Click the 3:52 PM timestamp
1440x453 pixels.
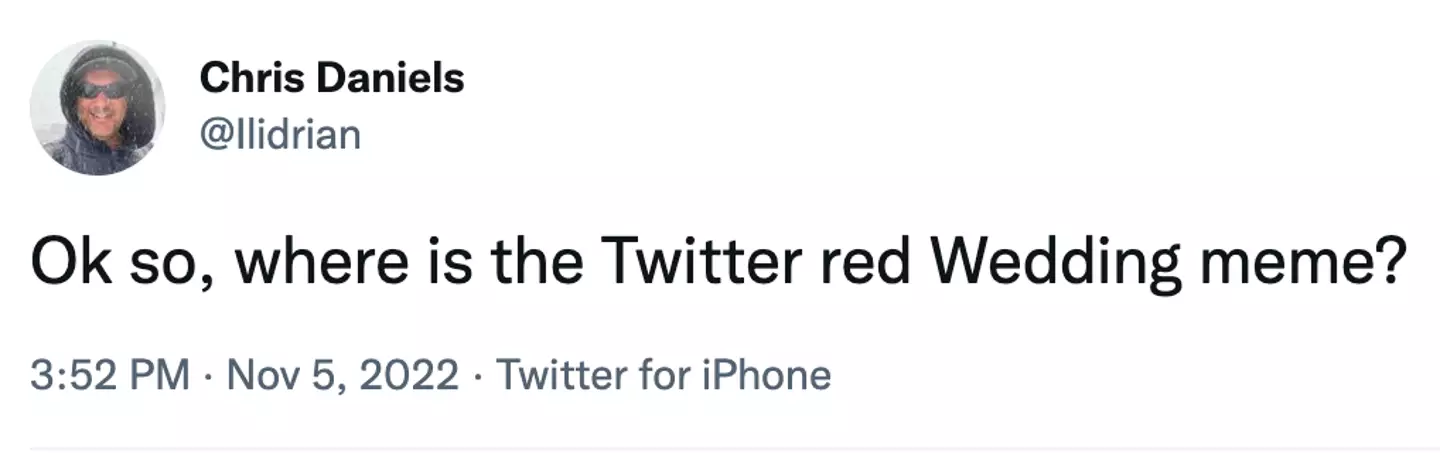pos(110,376)
